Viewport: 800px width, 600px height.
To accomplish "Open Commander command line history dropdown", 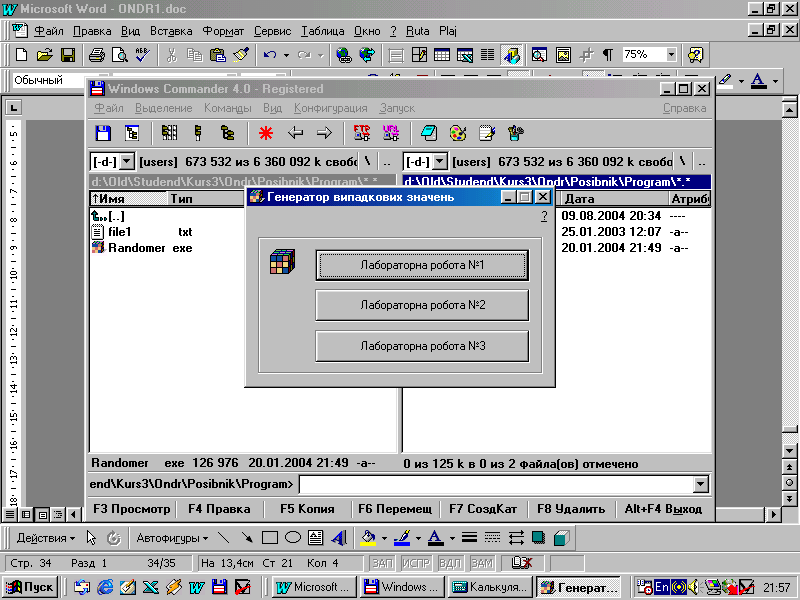I will (x=701, y=484).
